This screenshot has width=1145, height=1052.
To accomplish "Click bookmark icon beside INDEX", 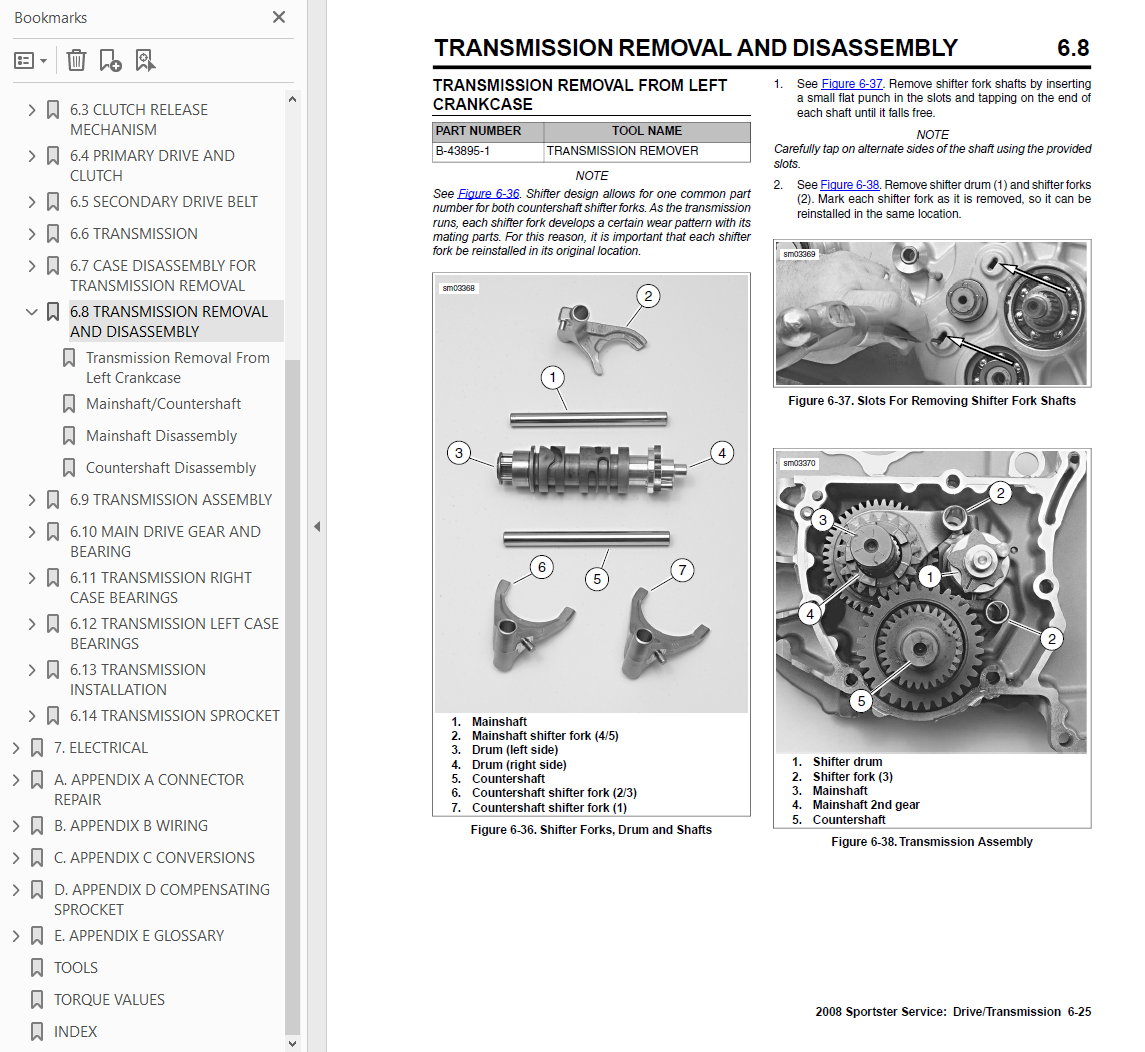I will tap(37, 1032).
